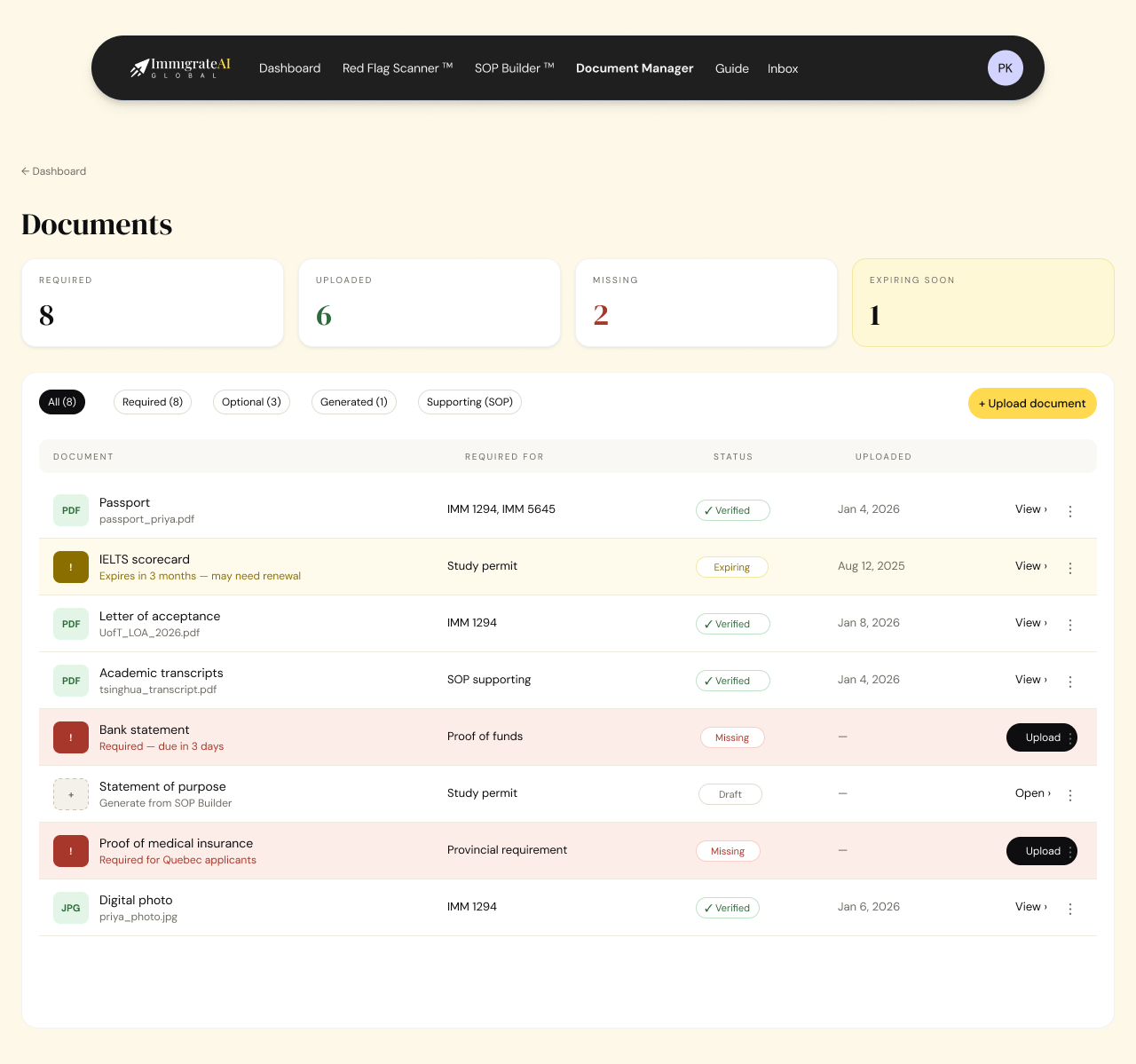This screenshot has width=1136, height=1064.
Task: Filter by Generated (1)
Action: [x=354, y=402]
